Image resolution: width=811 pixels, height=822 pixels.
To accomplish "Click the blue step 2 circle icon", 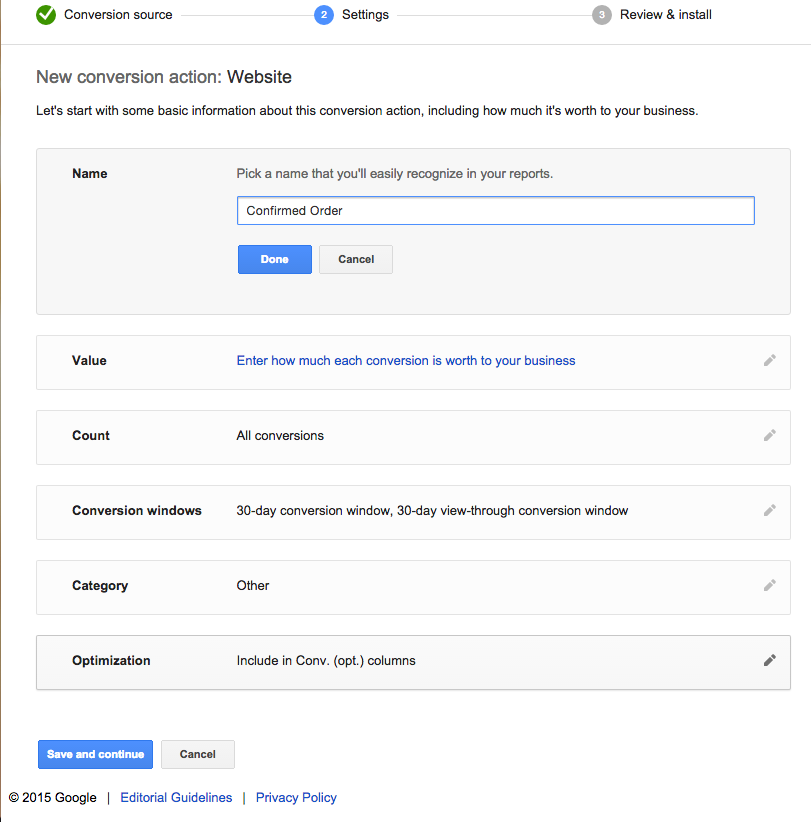I will pos(323,15).
